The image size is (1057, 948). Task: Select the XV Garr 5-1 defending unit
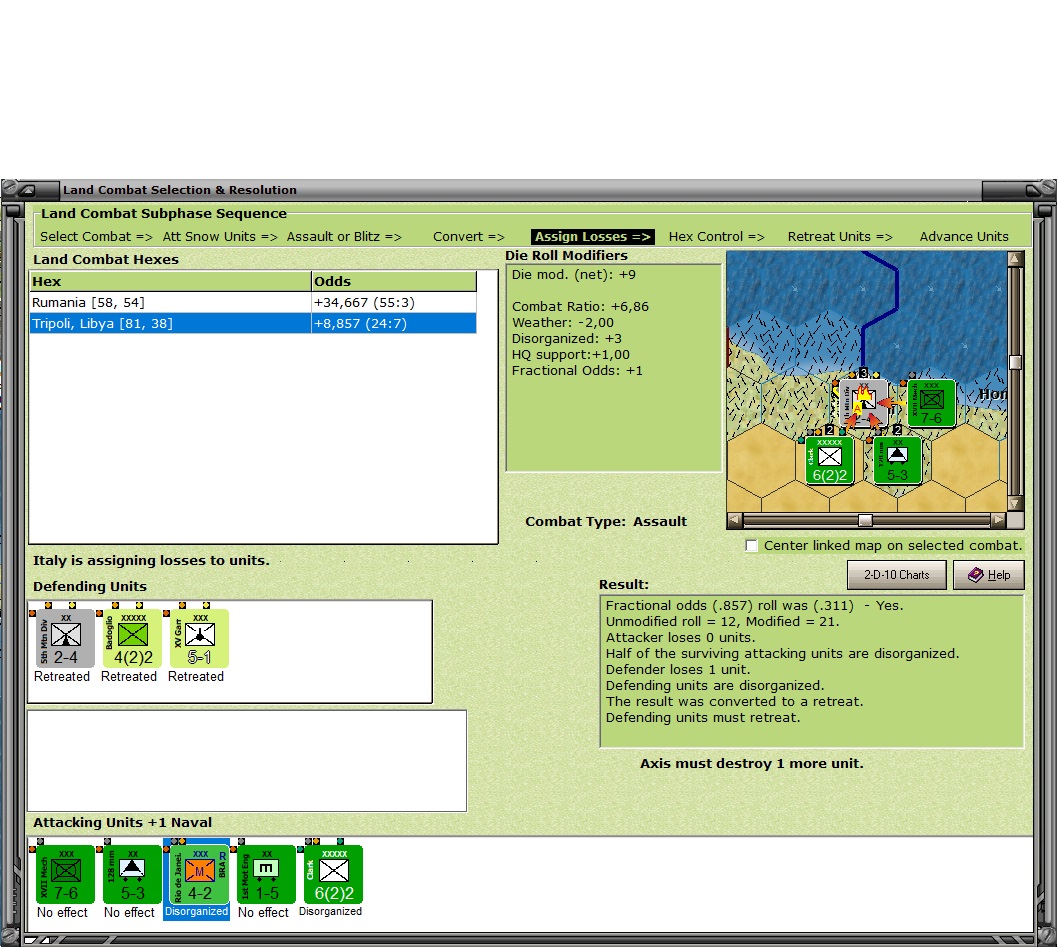pyautogui.click(x=196, y=638)
